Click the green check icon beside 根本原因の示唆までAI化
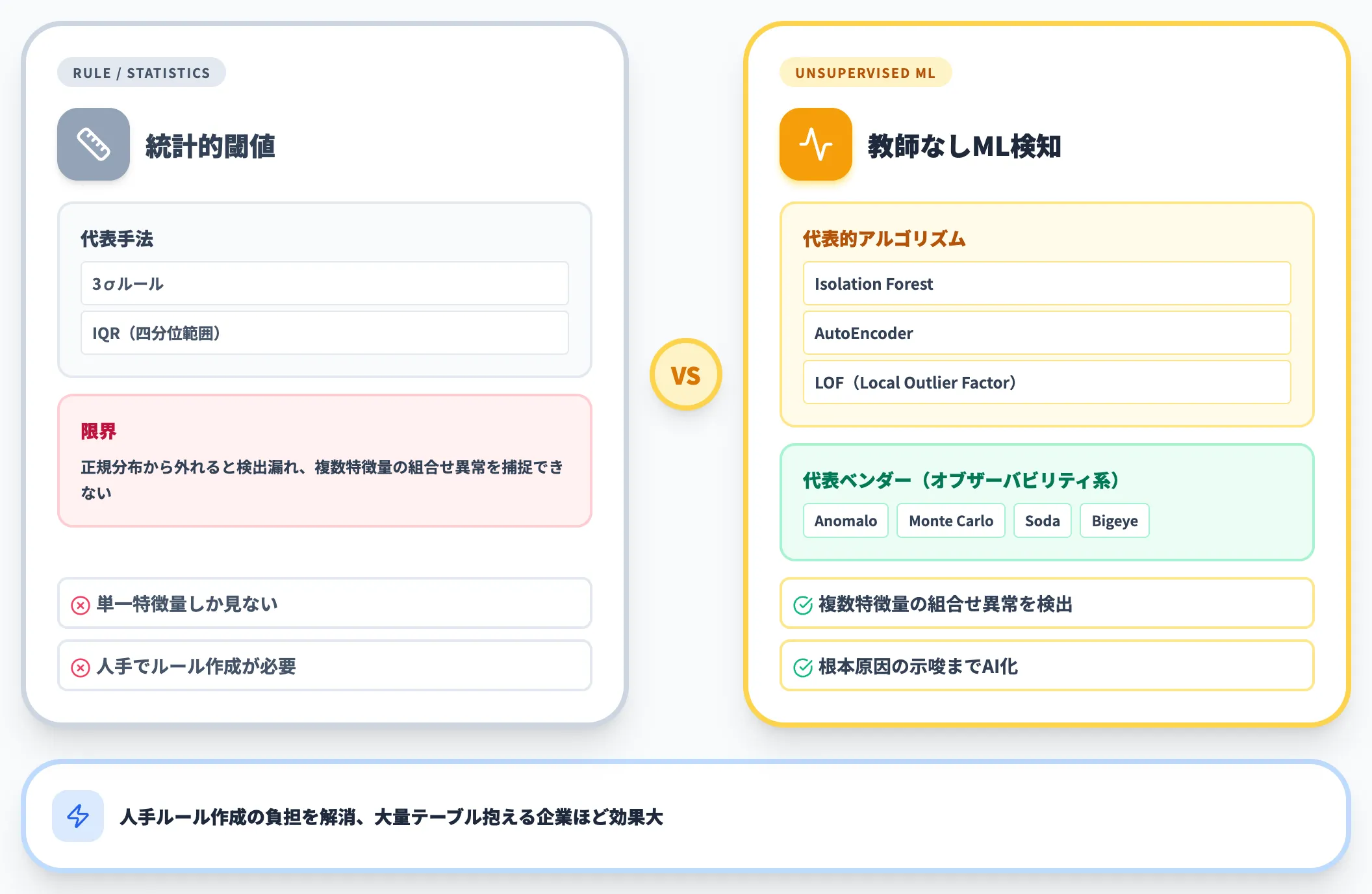The height and width of the screenshot is (894, 1372). pyautogui.click(x=803, y=668)
